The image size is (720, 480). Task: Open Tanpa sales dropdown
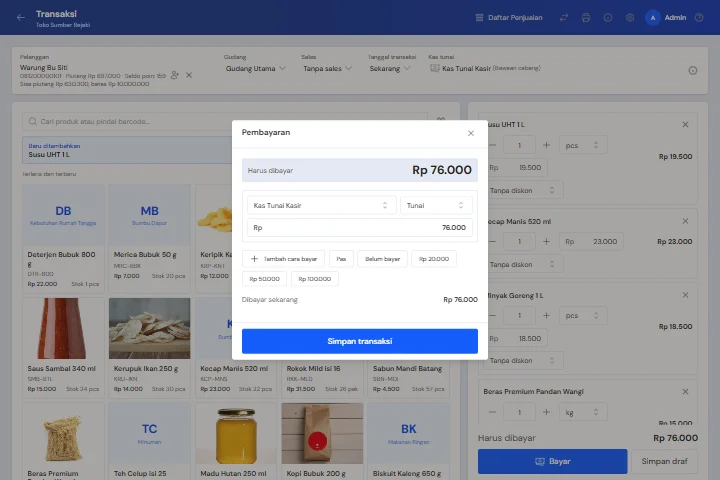click(x=327, y=68)
